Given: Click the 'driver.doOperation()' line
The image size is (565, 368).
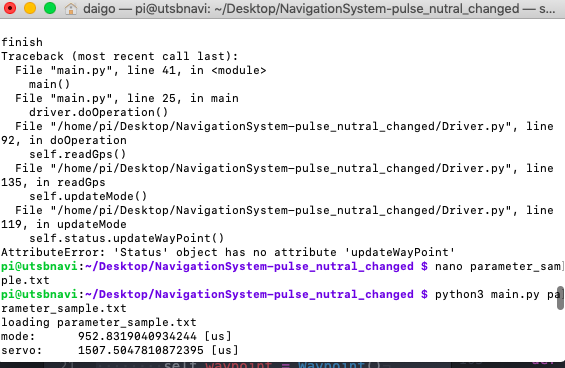Looking at the screenshot, I should [98, 112].
